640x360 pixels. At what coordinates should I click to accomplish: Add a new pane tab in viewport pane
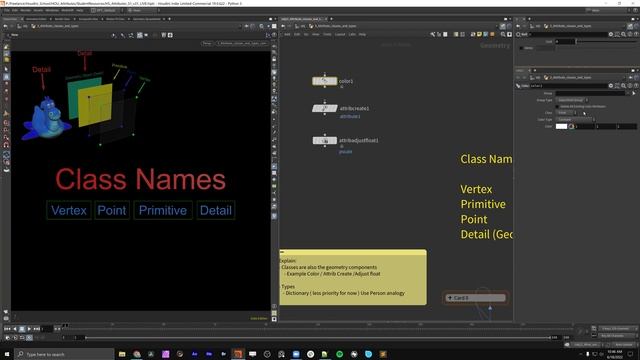(169, 19)
